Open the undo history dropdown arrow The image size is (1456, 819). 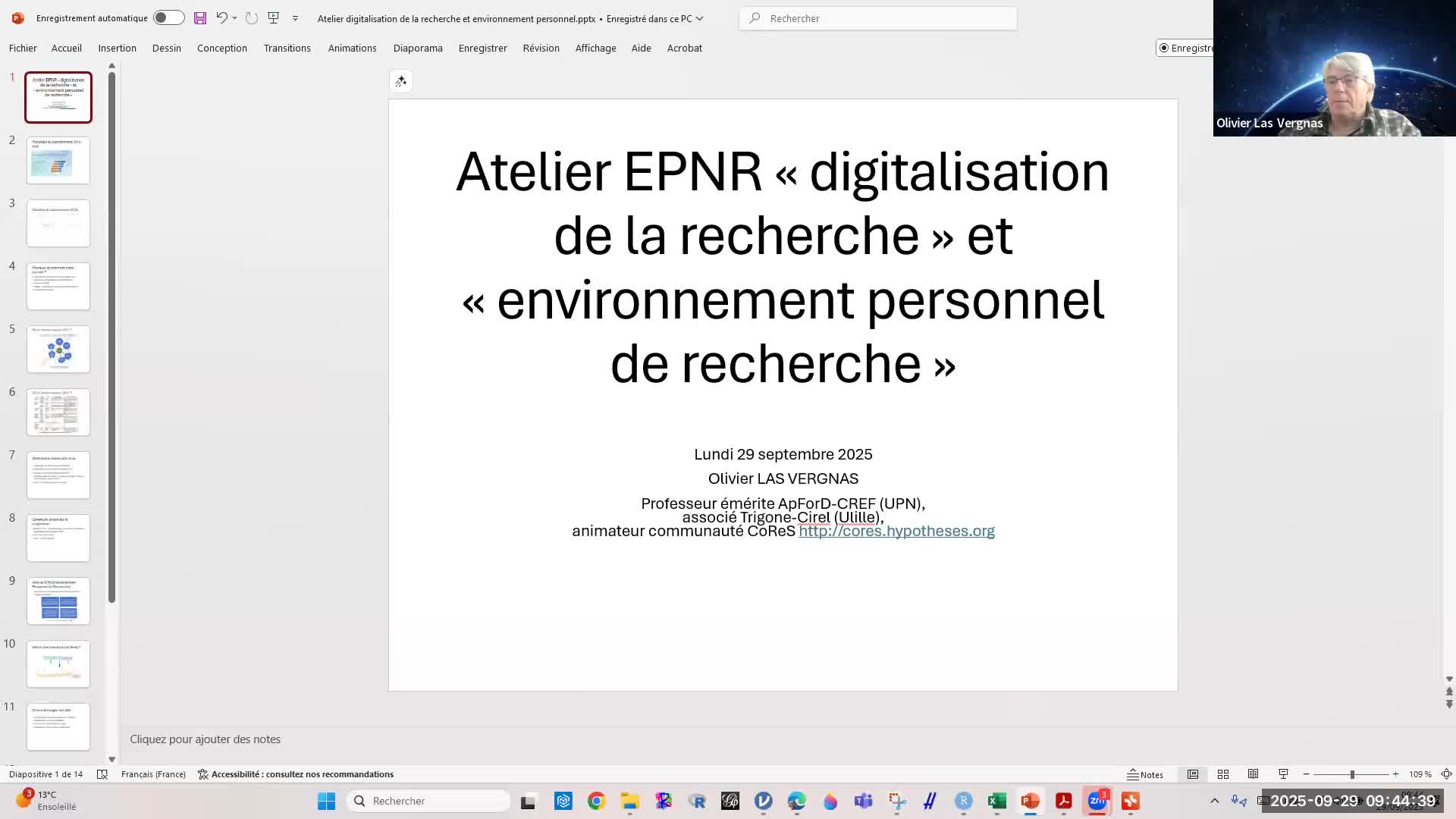coord(234,17)
